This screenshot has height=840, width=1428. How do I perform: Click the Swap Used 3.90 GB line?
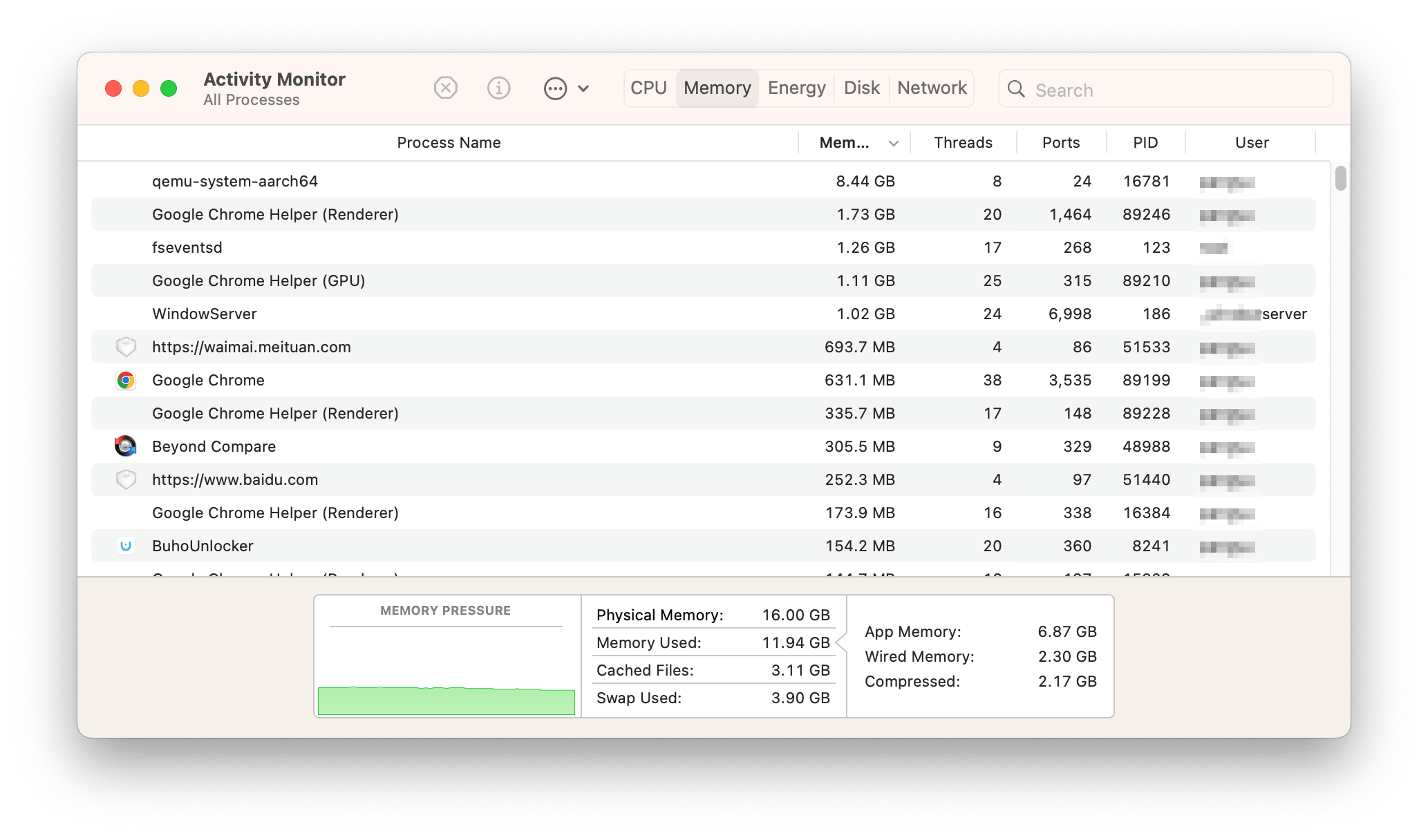[713, 698]
